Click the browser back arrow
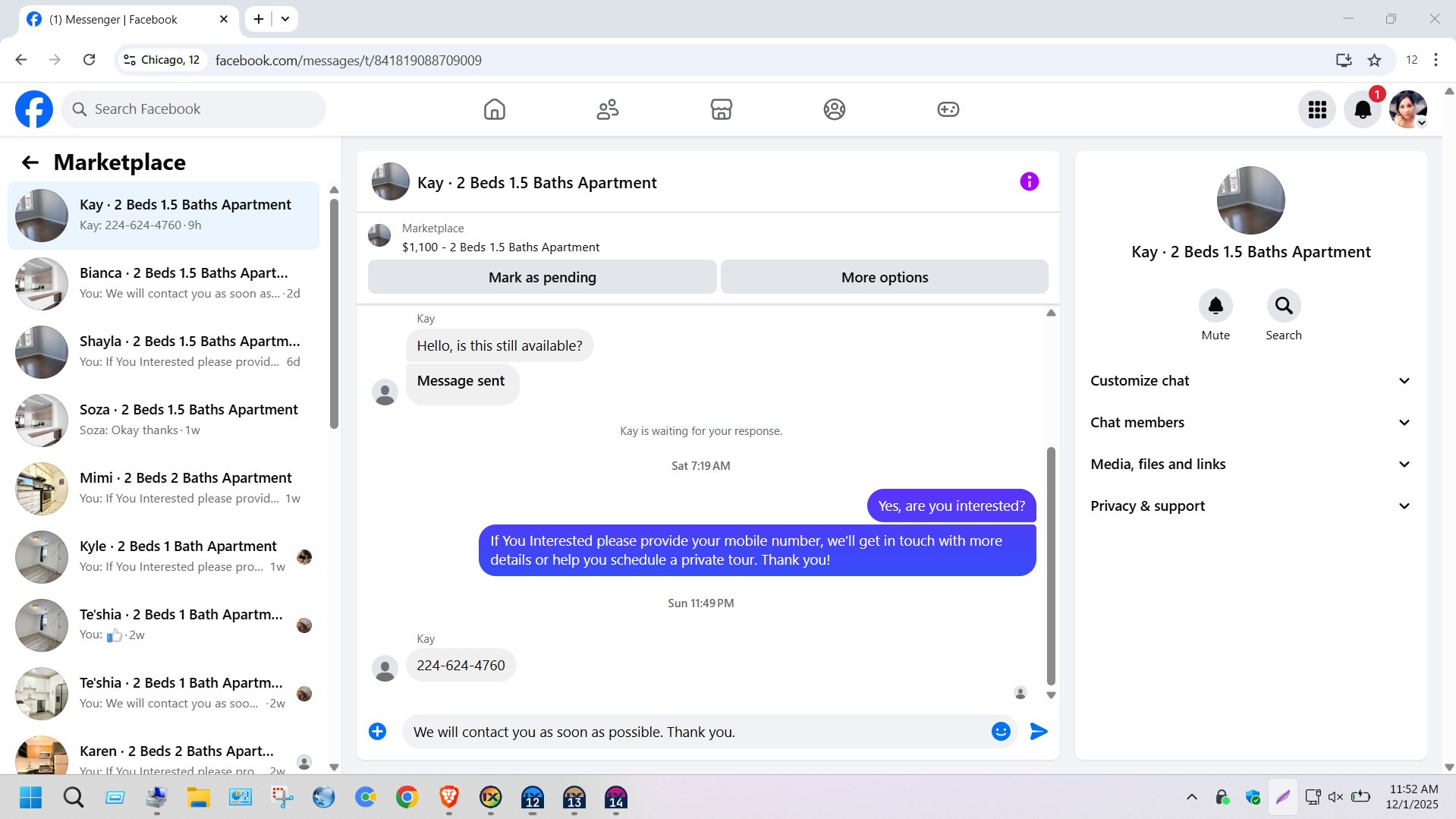 click(21, 60)
